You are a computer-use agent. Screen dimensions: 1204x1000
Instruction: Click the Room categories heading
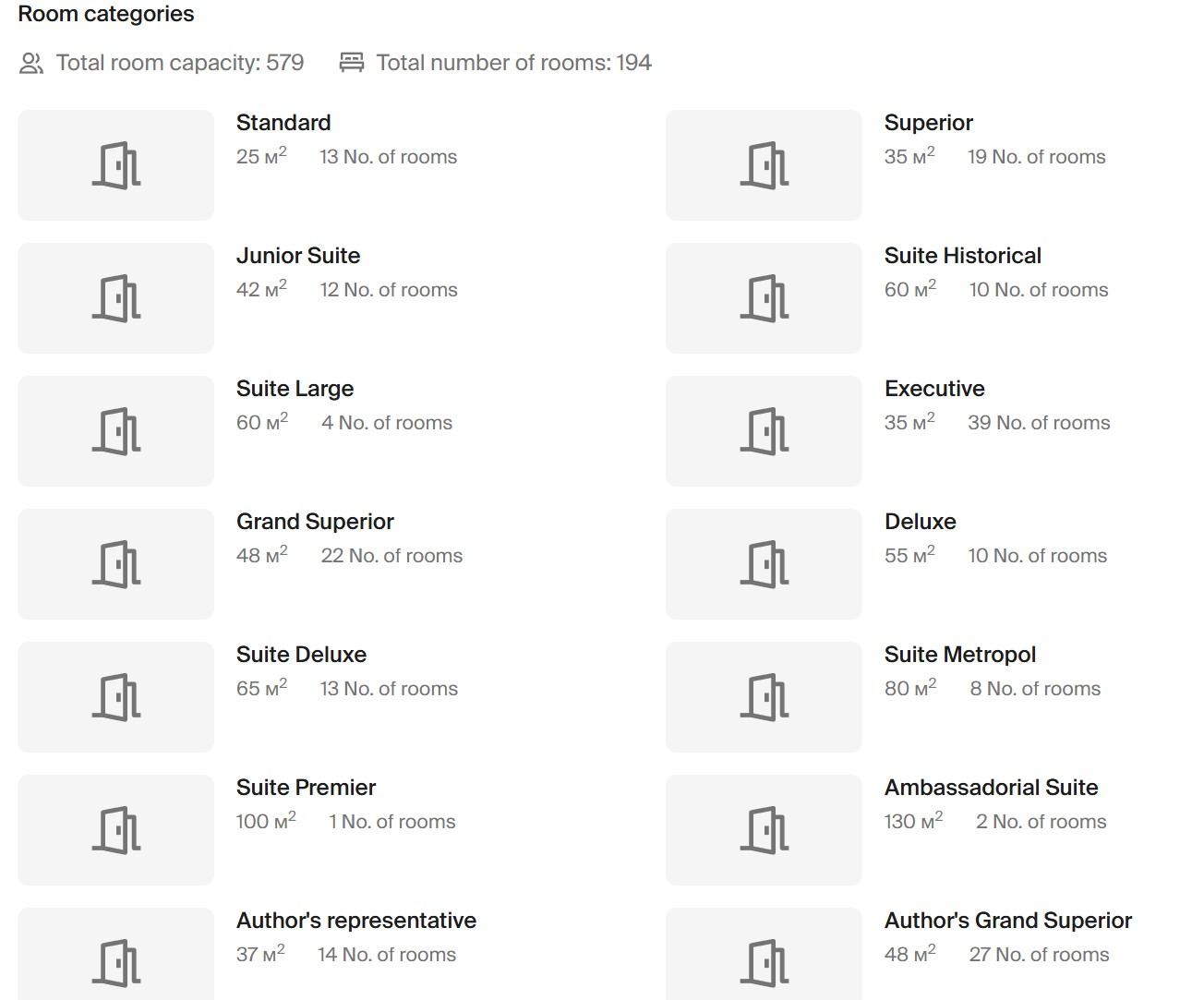pos(106,14)
